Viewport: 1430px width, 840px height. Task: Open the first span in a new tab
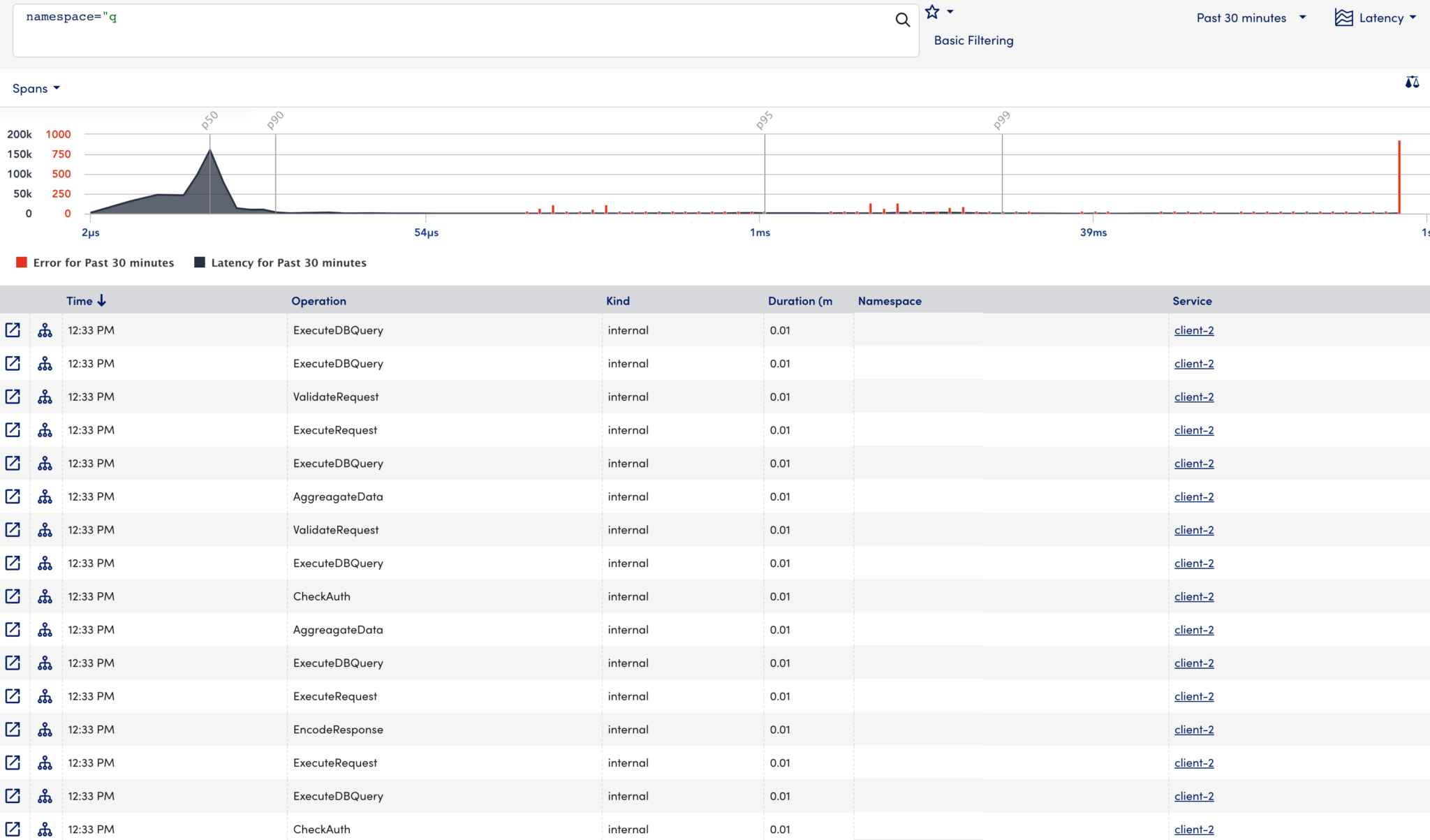[13, 330]
